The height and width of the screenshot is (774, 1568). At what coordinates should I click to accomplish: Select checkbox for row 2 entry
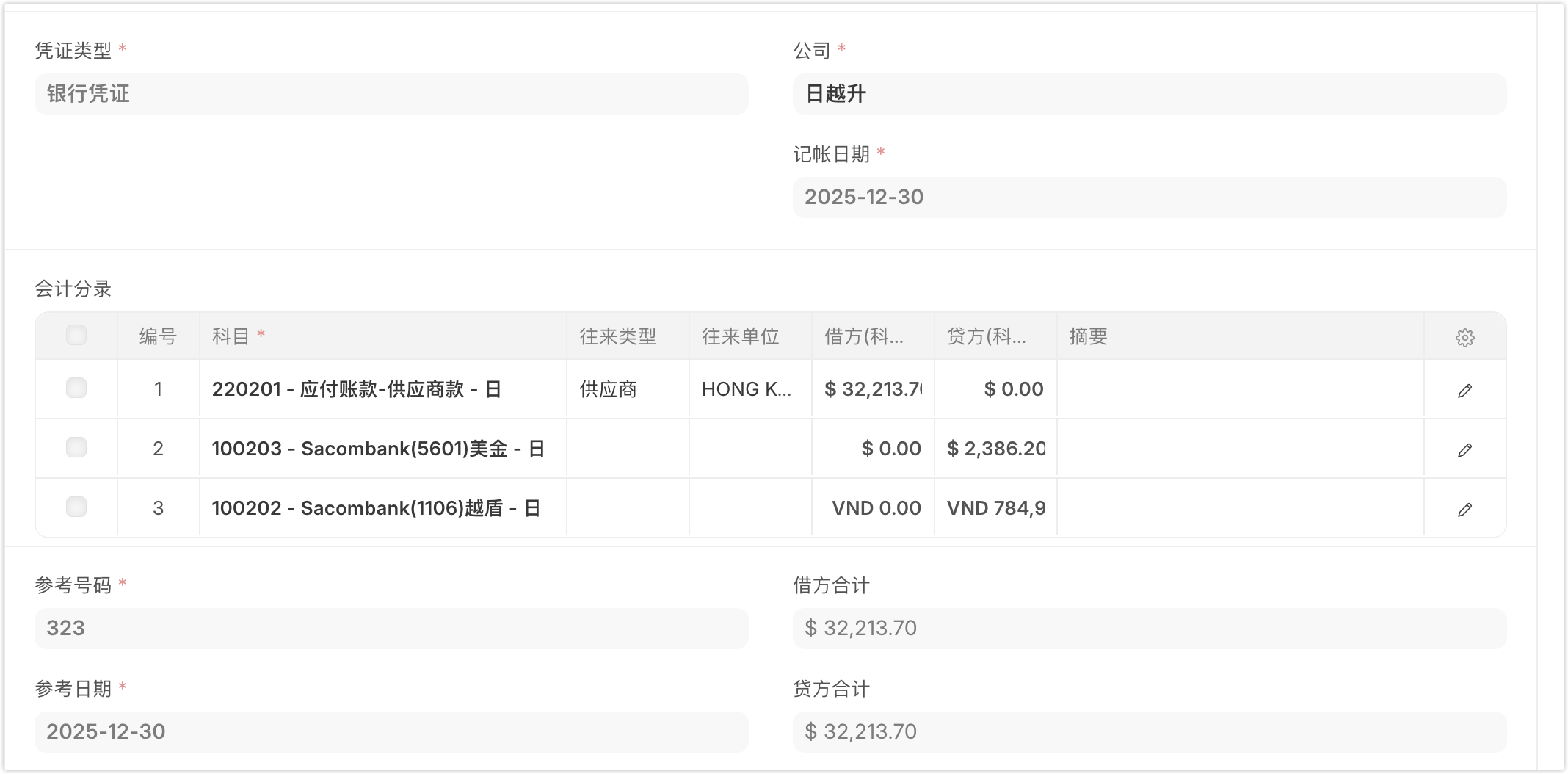[76, 447]
